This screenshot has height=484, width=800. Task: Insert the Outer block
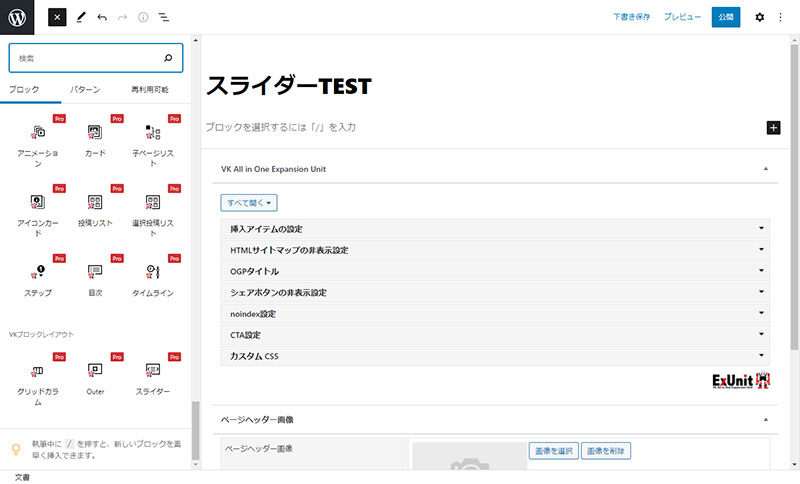(x=95, y=377)
